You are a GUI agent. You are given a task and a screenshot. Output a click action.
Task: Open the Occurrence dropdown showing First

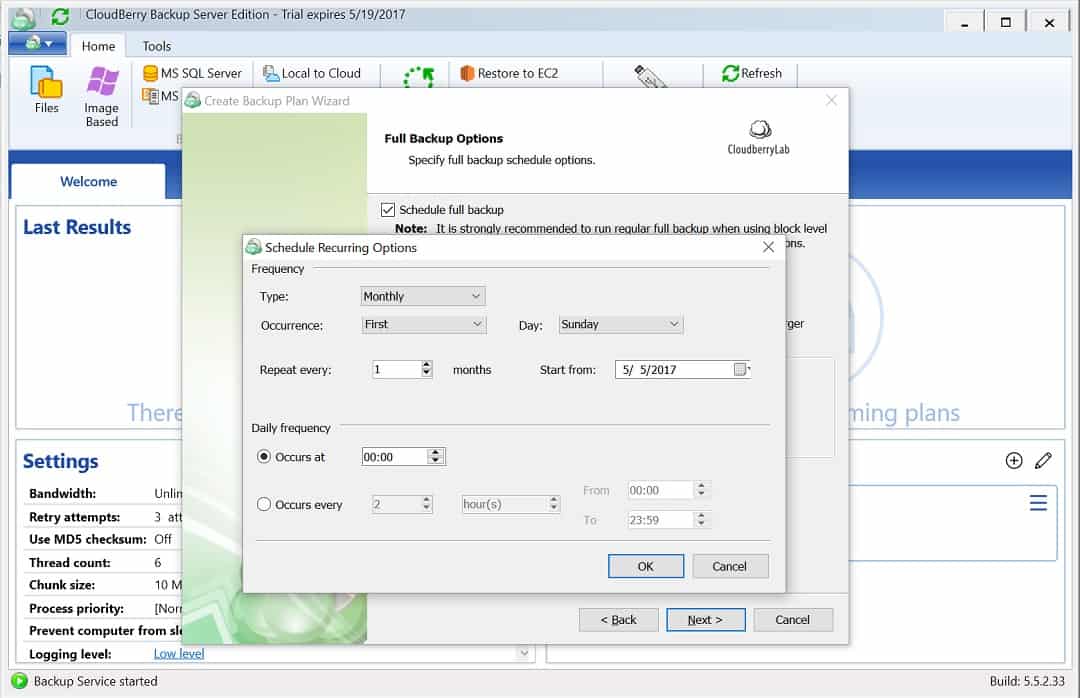[x=424, y=324]
